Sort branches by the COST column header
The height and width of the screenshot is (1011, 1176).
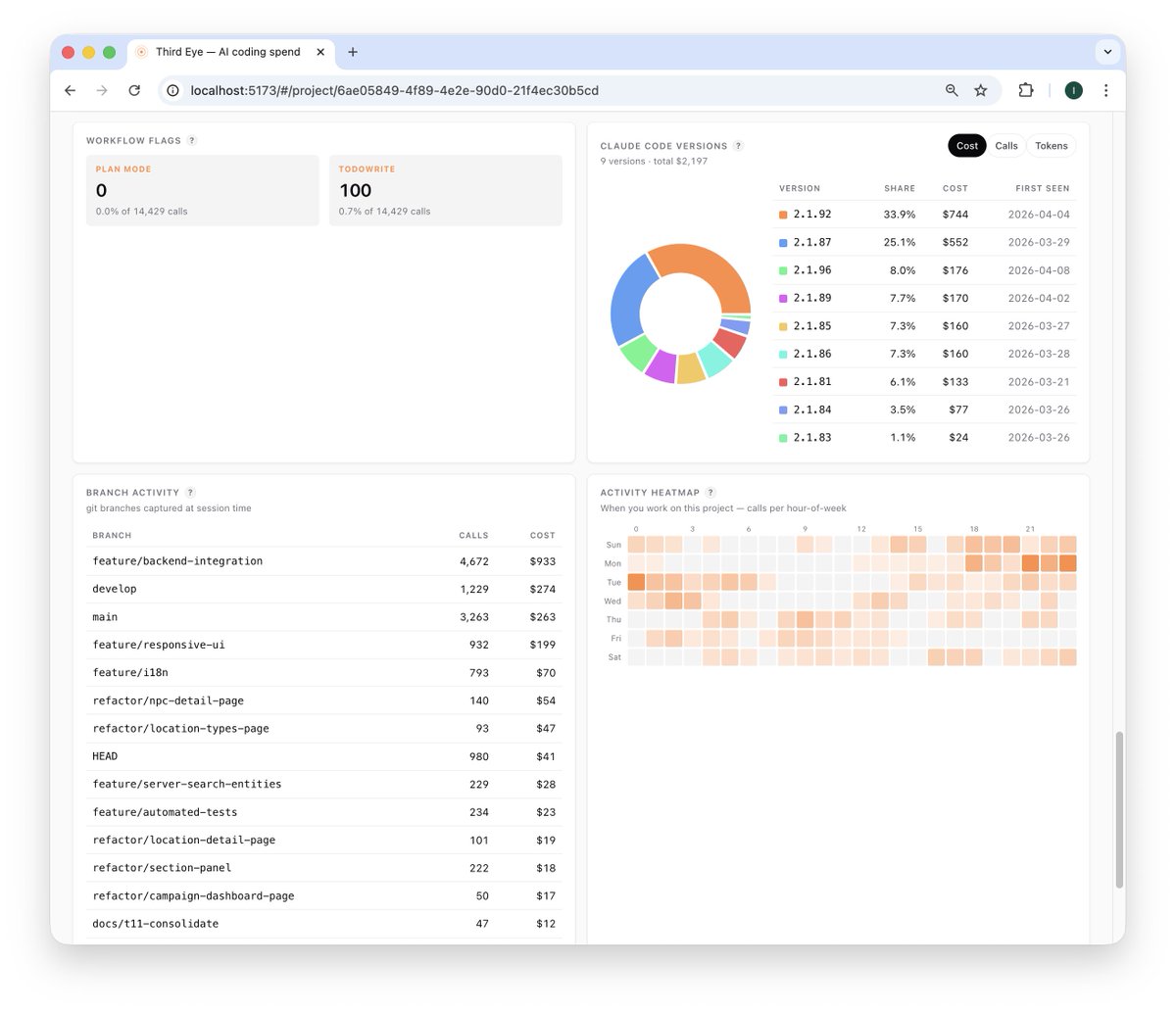(x=543, y=536)
